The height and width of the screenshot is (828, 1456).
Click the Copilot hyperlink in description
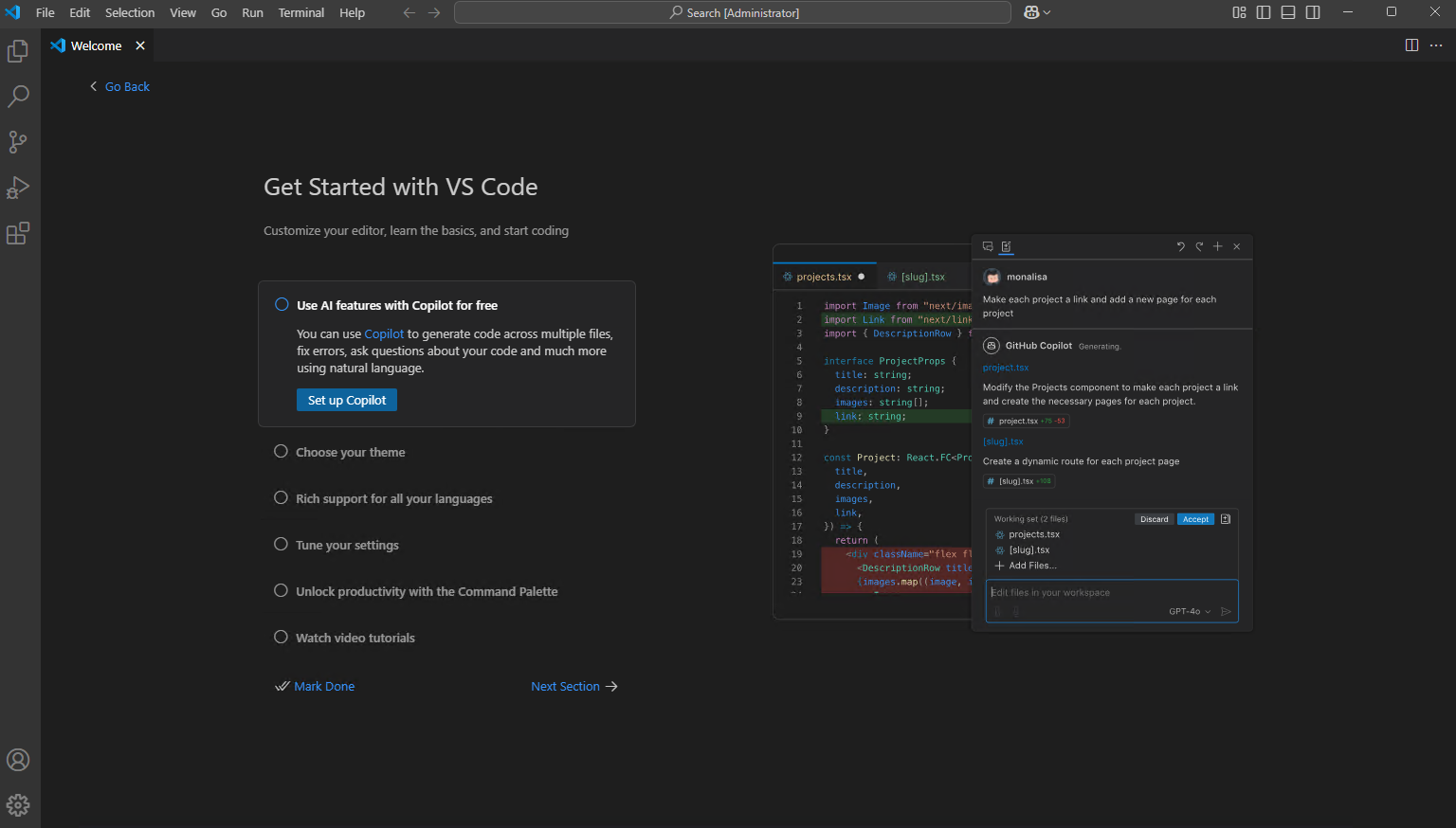click(x=384, y=333)
